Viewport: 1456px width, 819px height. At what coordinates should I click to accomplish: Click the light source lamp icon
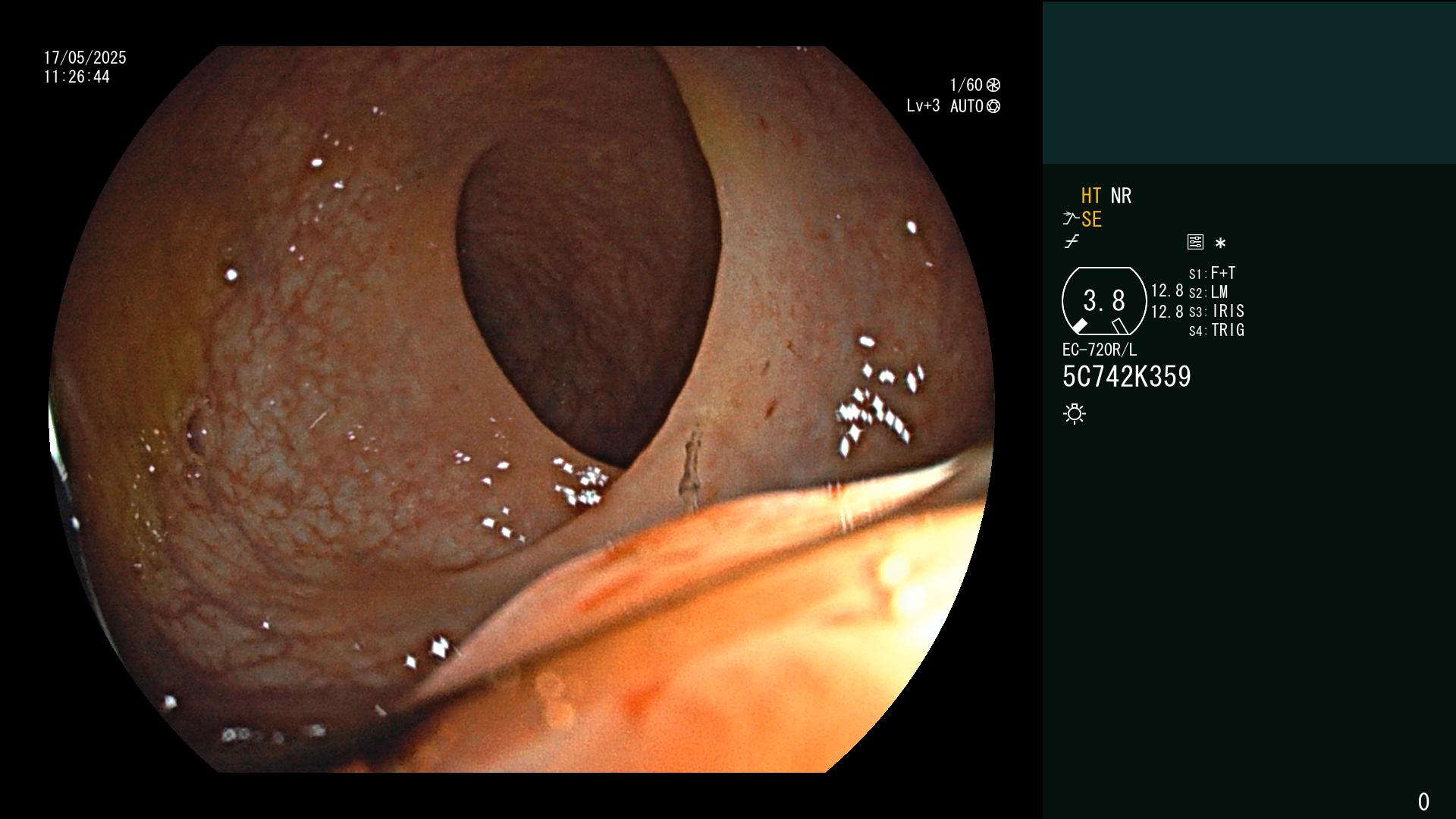(1075, 414)
